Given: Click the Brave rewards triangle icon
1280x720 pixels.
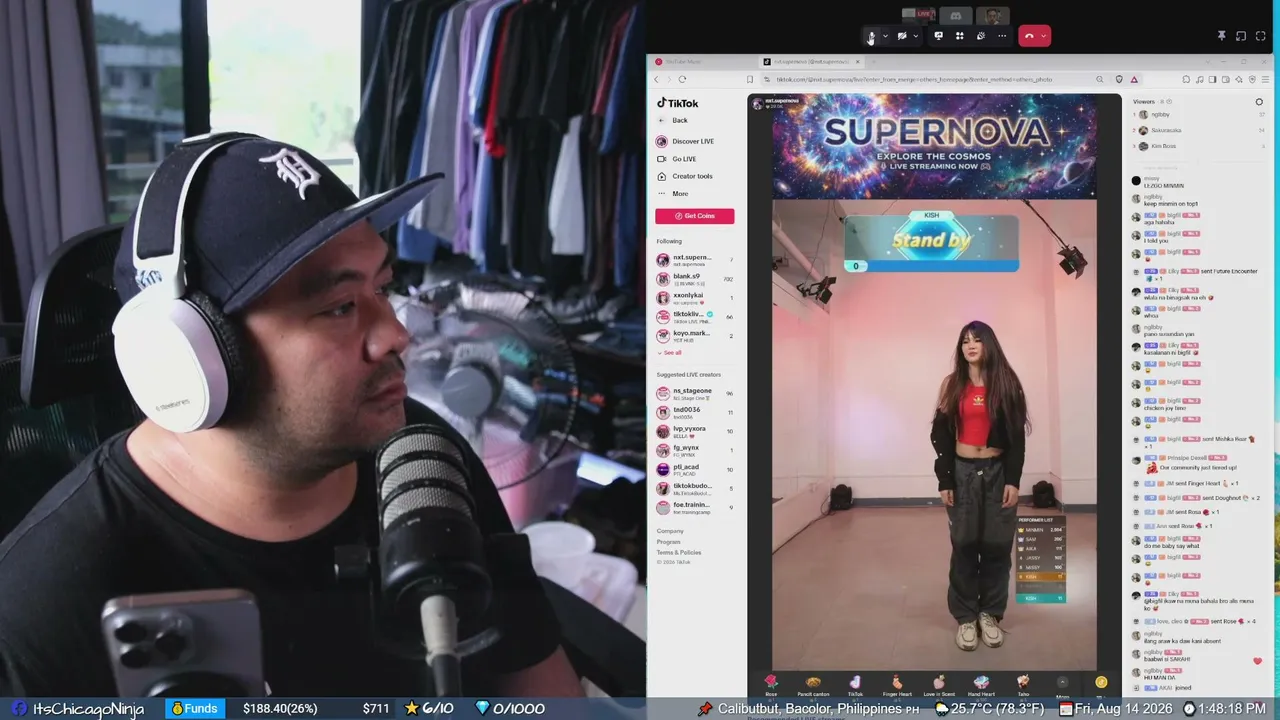Looking at the screenshot, I should click(x=1134, y=79).
